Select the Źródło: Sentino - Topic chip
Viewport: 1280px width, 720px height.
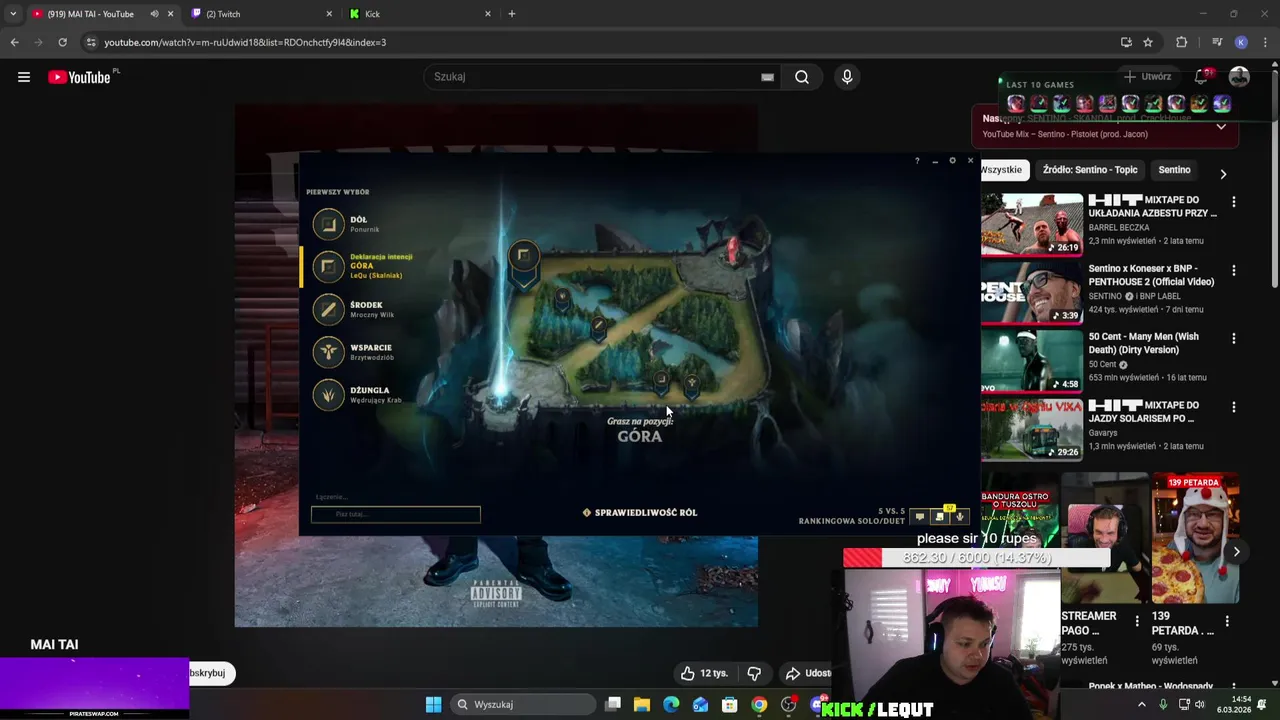1090,170
